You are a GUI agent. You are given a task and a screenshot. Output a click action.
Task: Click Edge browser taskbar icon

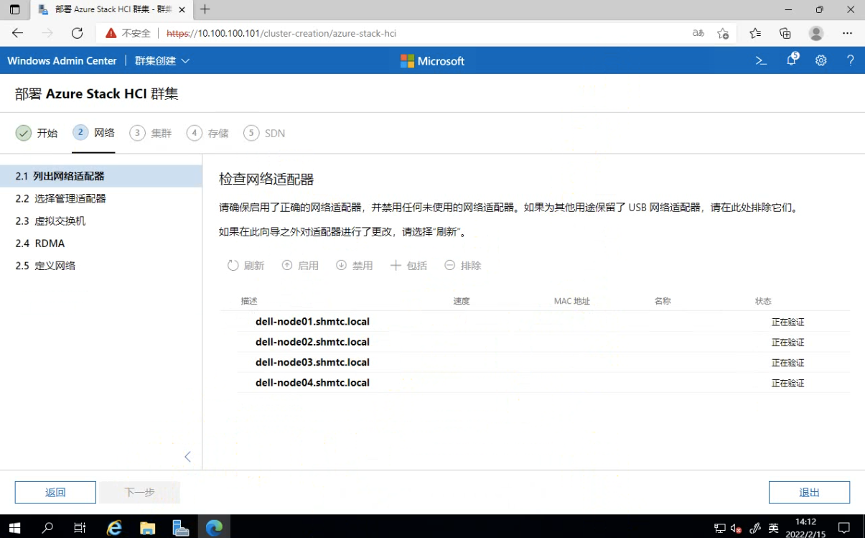(214, 528)
